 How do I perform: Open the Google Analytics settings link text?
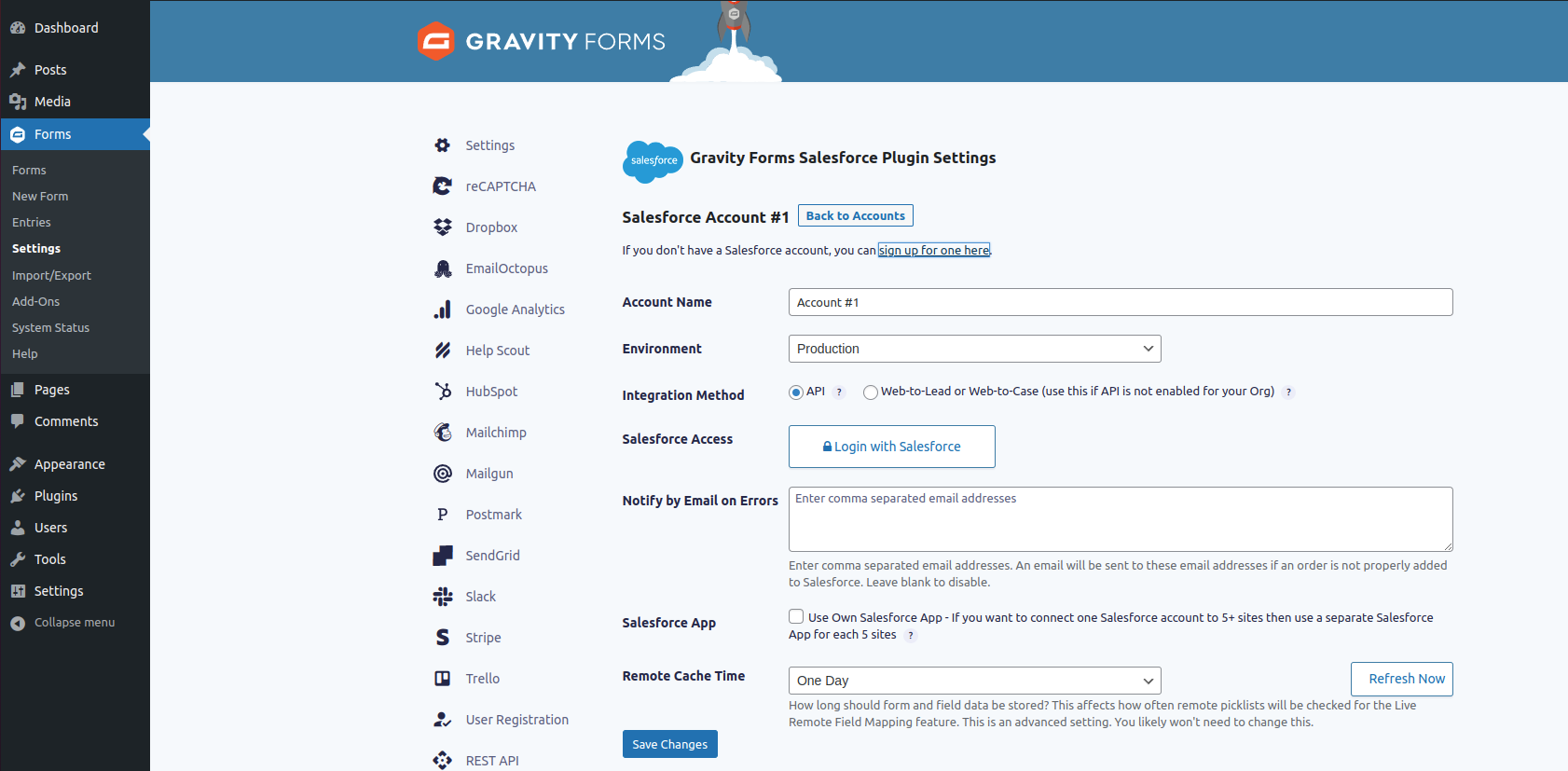(516, 310)
